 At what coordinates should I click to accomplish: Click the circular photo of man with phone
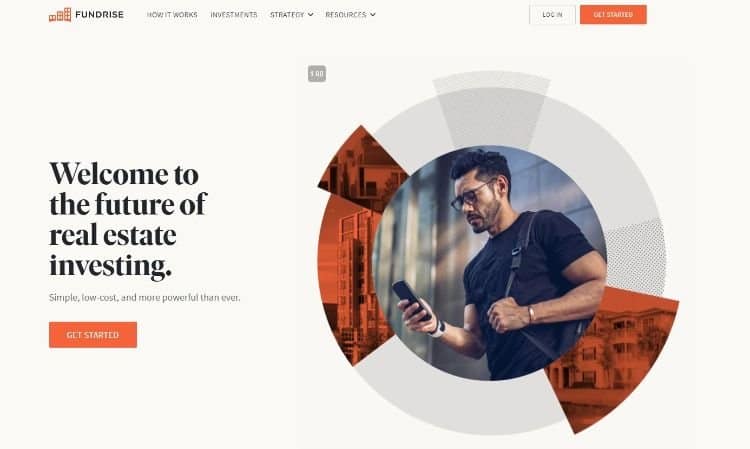[489, 263]
